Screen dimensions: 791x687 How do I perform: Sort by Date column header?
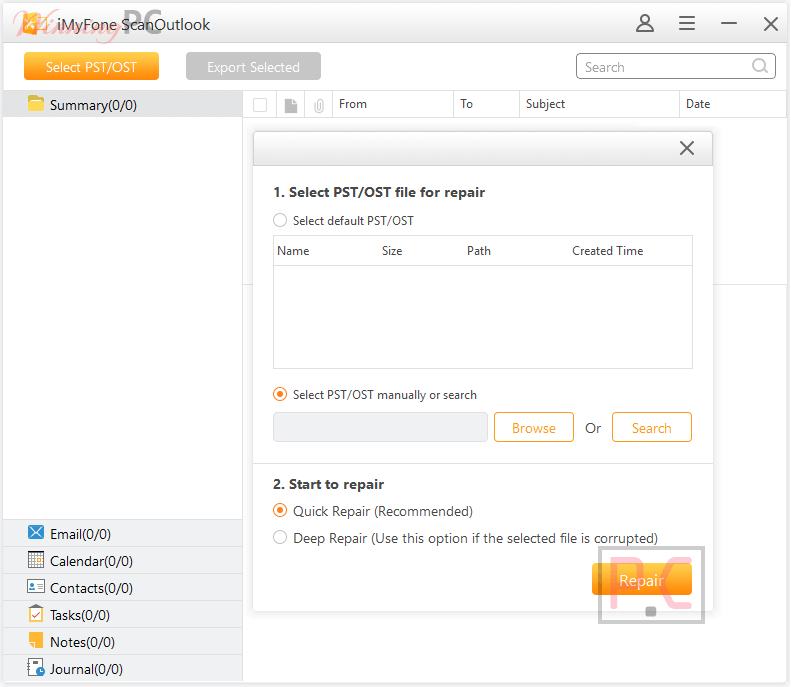(733, 104)
